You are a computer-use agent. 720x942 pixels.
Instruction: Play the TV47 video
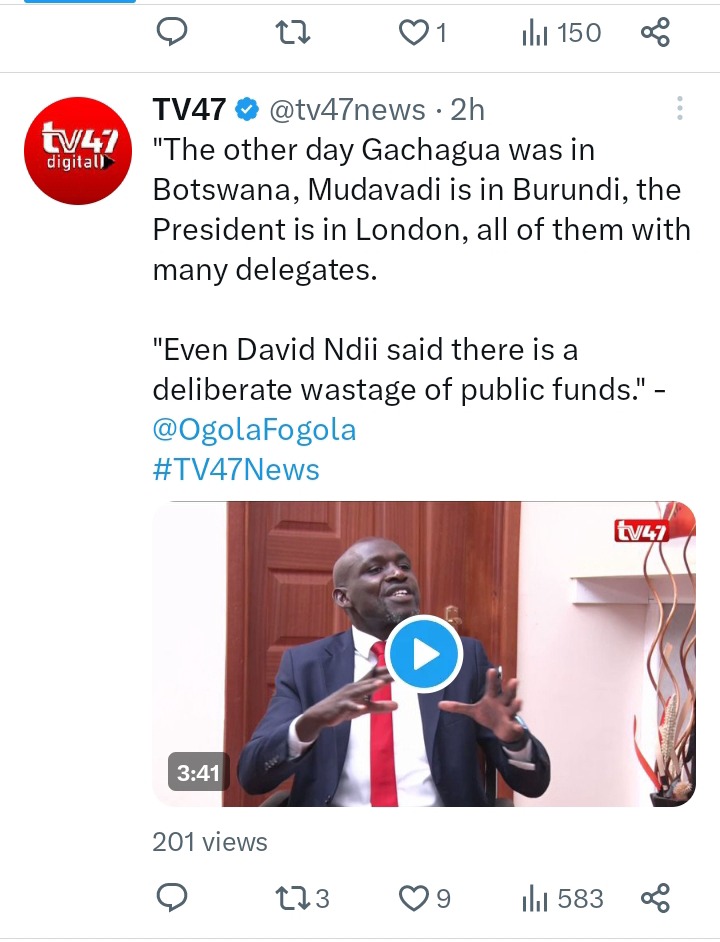tap(424, 654)
